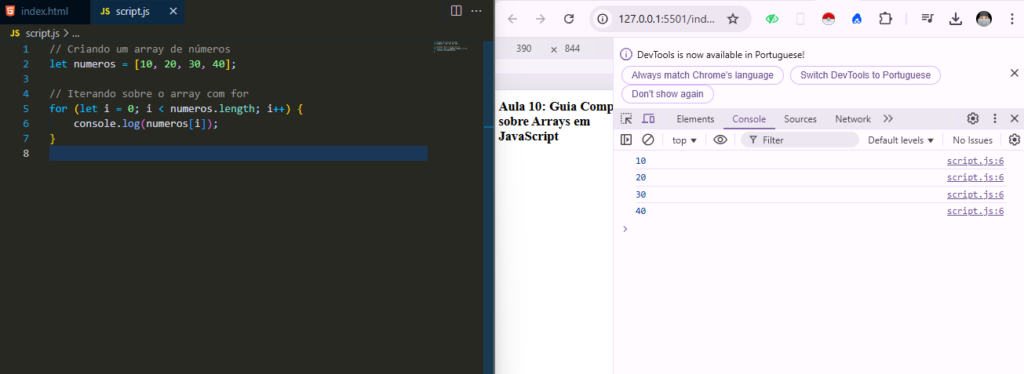Toggle the console sidebar panel
Viewport: 1024px width, 374px height.
[626, 140]
